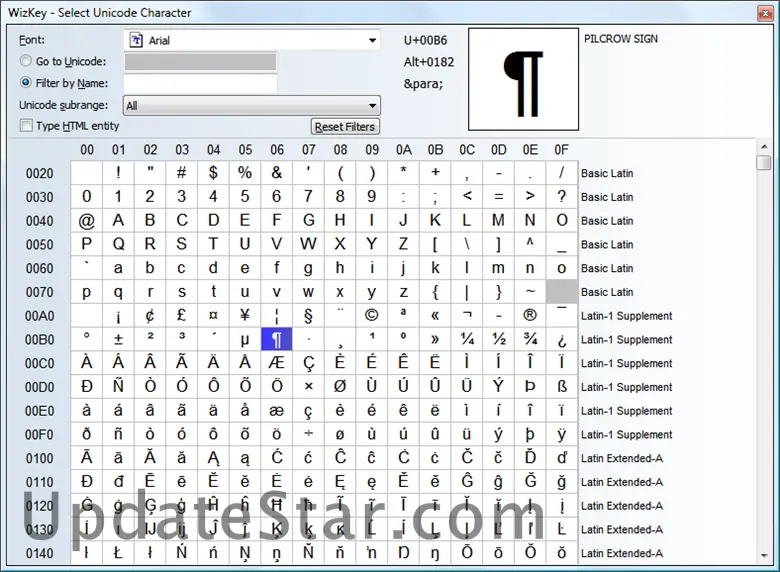Click the scroll up arrow of the grid
This screenshot has width=780, height=572.
(764, 147)
